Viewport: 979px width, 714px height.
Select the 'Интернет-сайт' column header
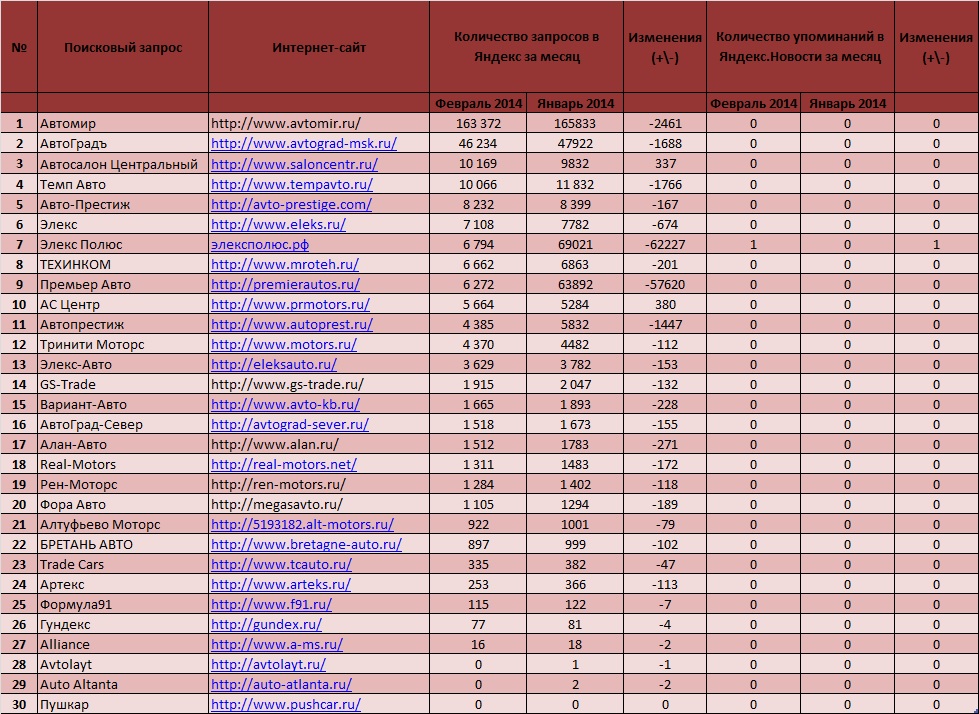pos(319,47)
